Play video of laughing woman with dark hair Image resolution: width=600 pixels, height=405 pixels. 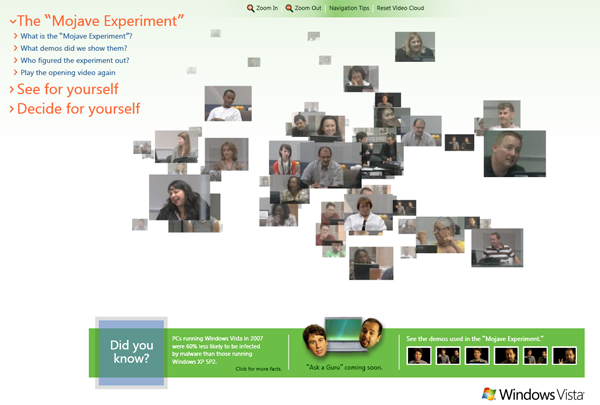(179, 197)
